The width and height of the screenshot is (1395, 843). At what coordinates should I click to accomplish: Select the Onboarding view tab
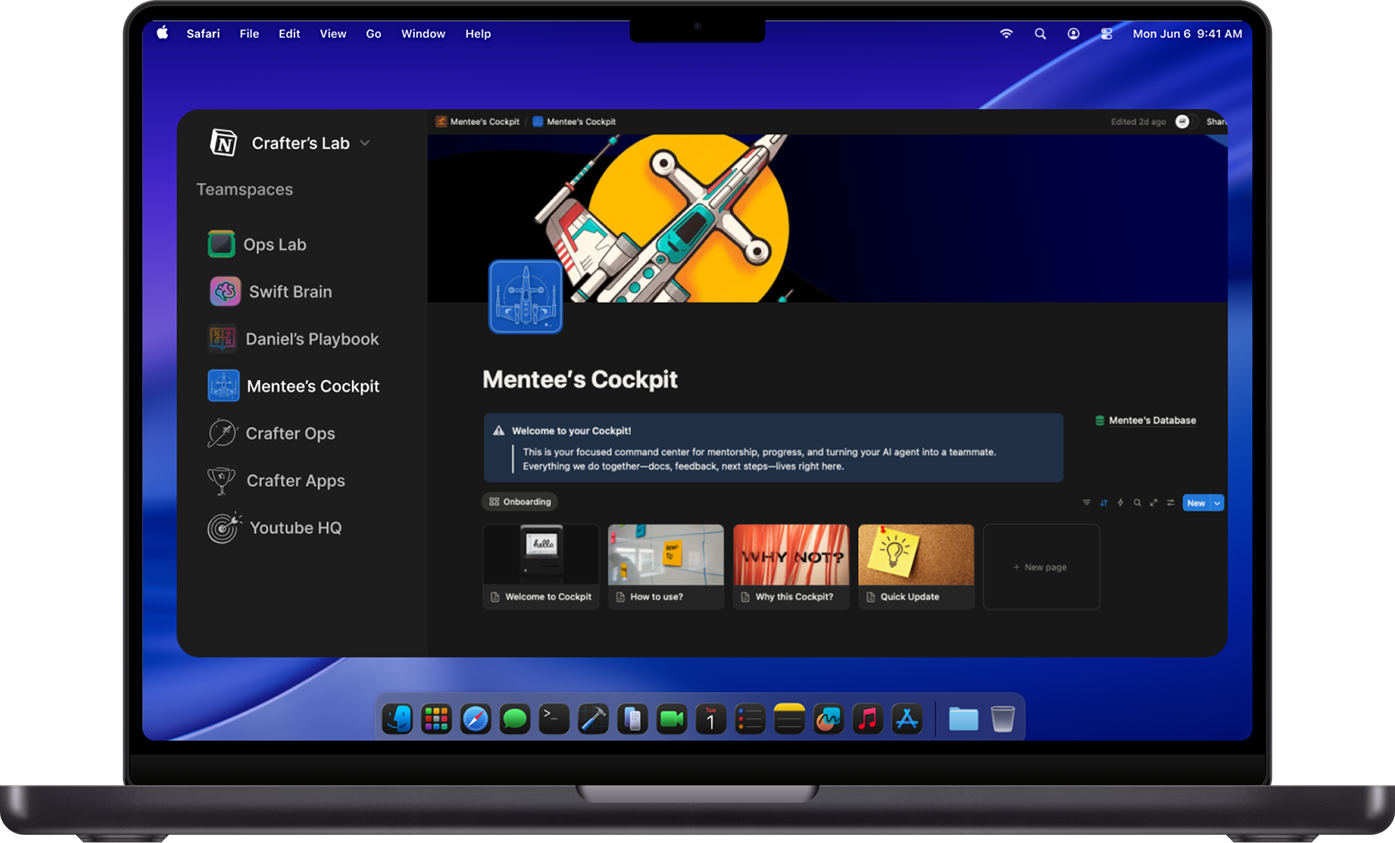pos(520,502)
